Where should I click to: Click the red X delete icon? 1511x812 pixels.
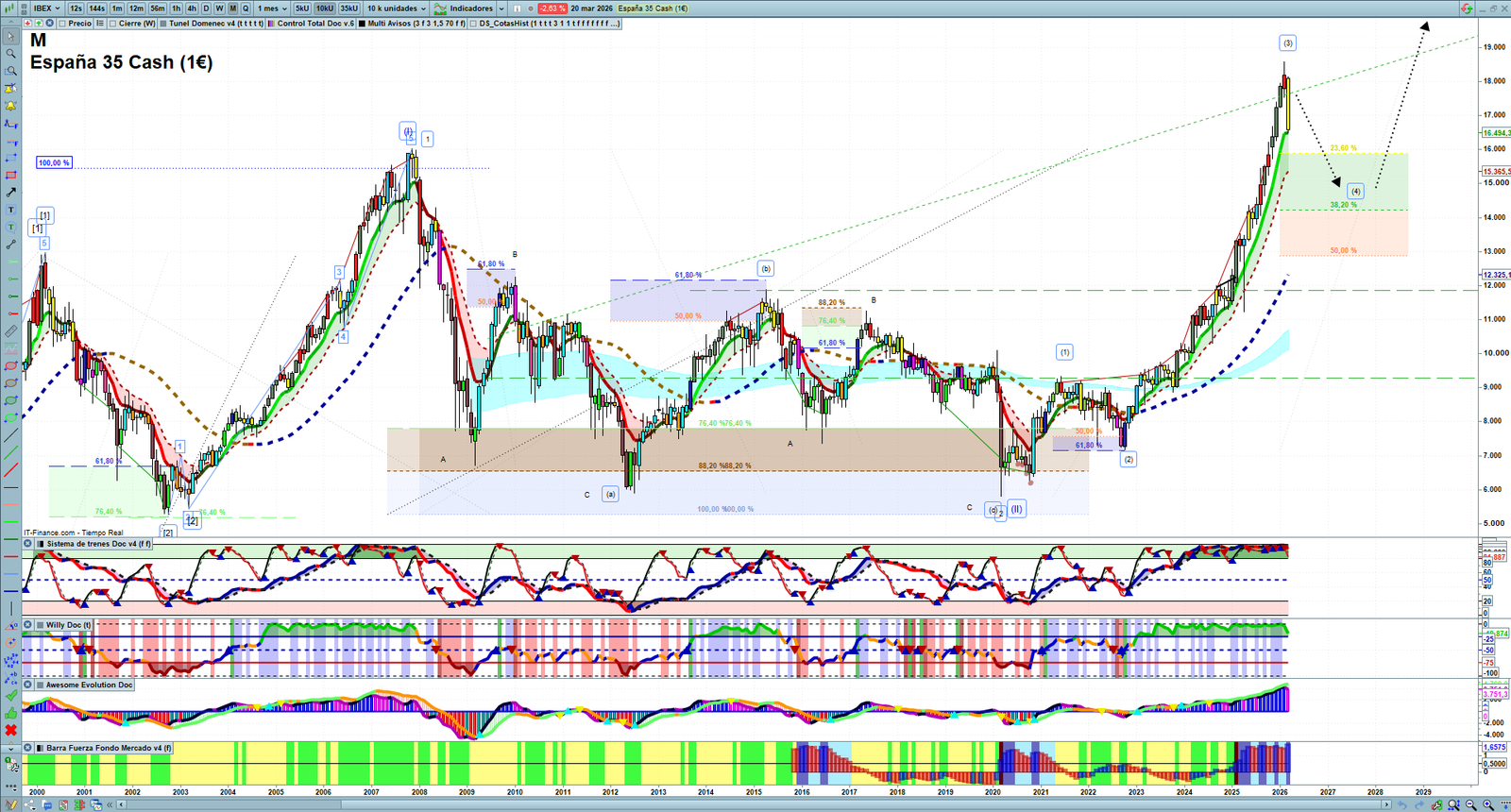(x=10, y=730)
